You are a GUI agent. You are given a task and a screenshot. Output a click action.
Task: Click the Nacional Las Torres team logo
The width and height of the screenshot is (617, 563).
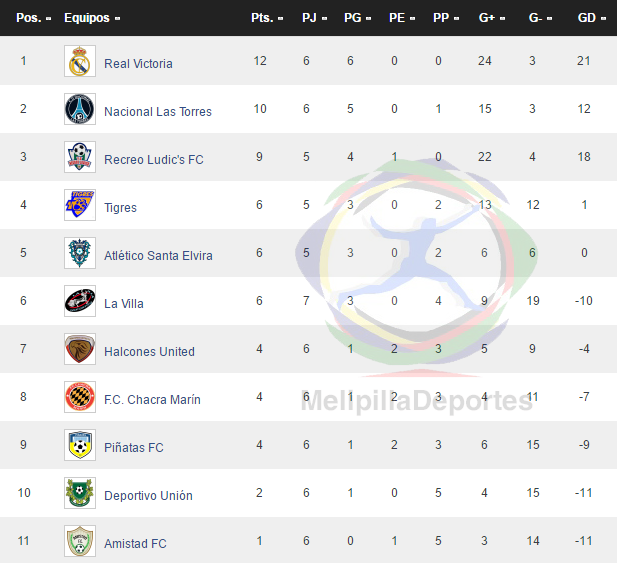[x=80, y=110]
